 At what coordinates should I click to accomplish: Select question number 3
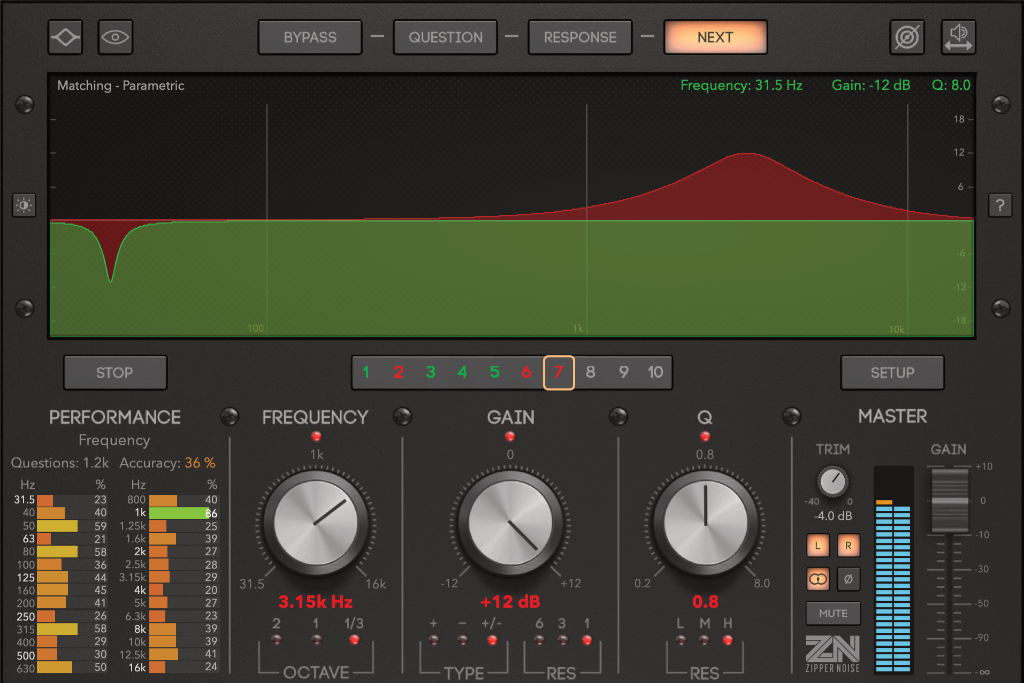tap(430, 372)
